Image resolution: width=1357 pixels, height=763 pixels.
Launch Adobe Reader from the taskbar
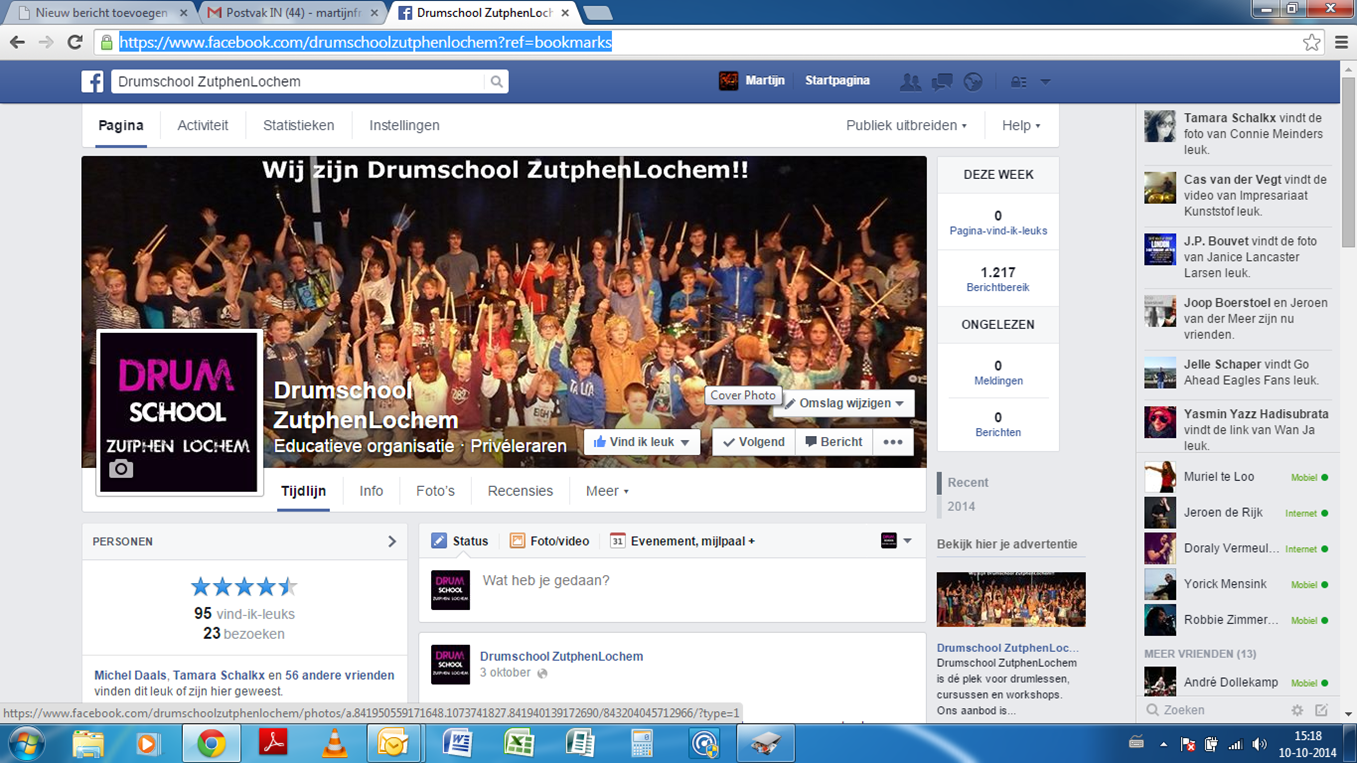click(x=273, y=743)
